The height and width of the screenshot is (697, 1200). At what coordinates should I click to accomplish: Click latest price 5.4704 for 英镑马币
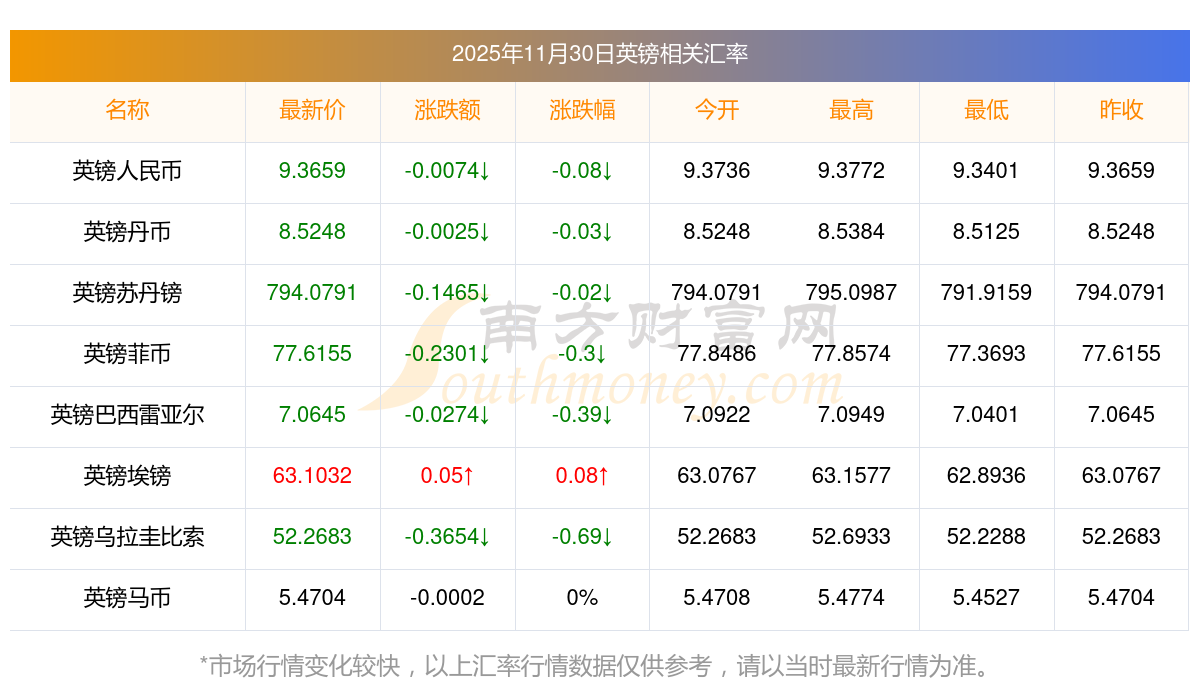(x=312, y=598)
